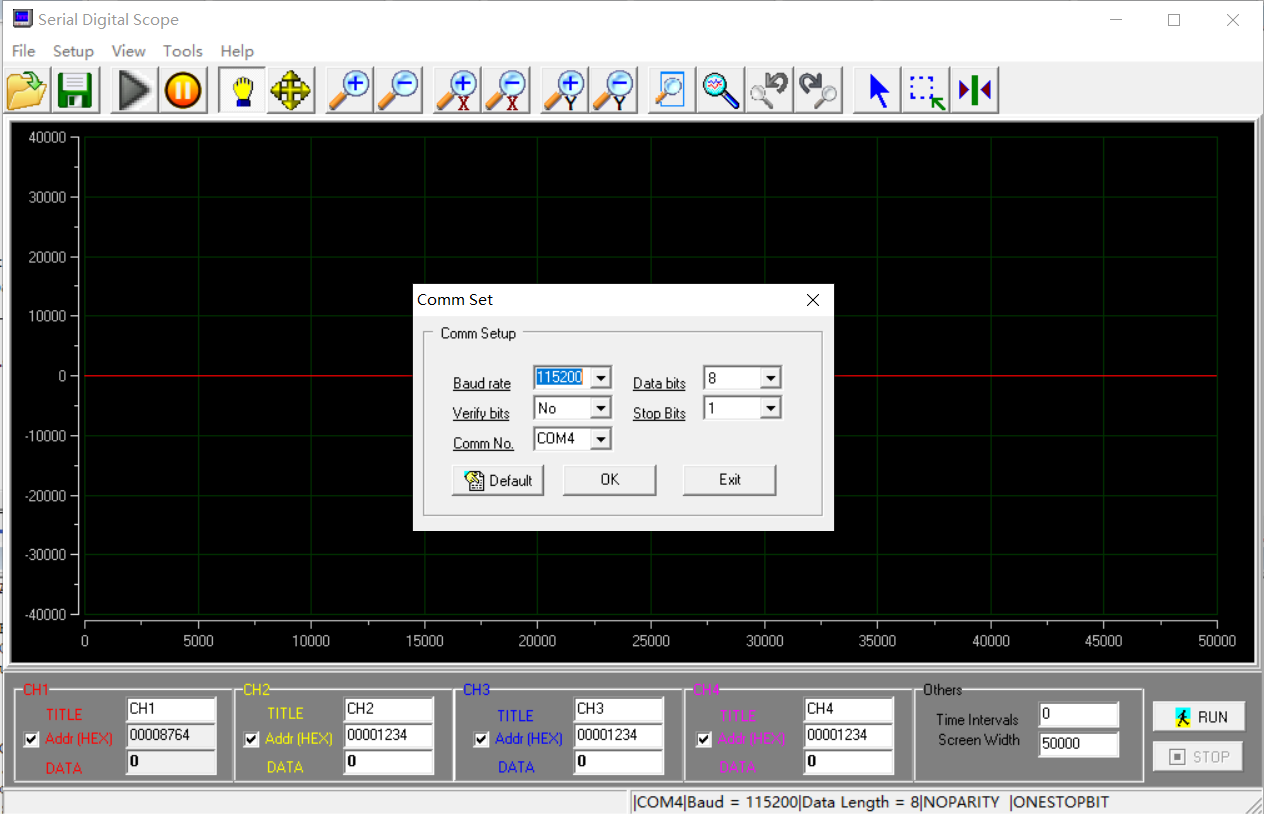Screen dimensions: 1264x814
Task: Click the zoom out Y-axis icon
Action: click(x=613, y=91)
